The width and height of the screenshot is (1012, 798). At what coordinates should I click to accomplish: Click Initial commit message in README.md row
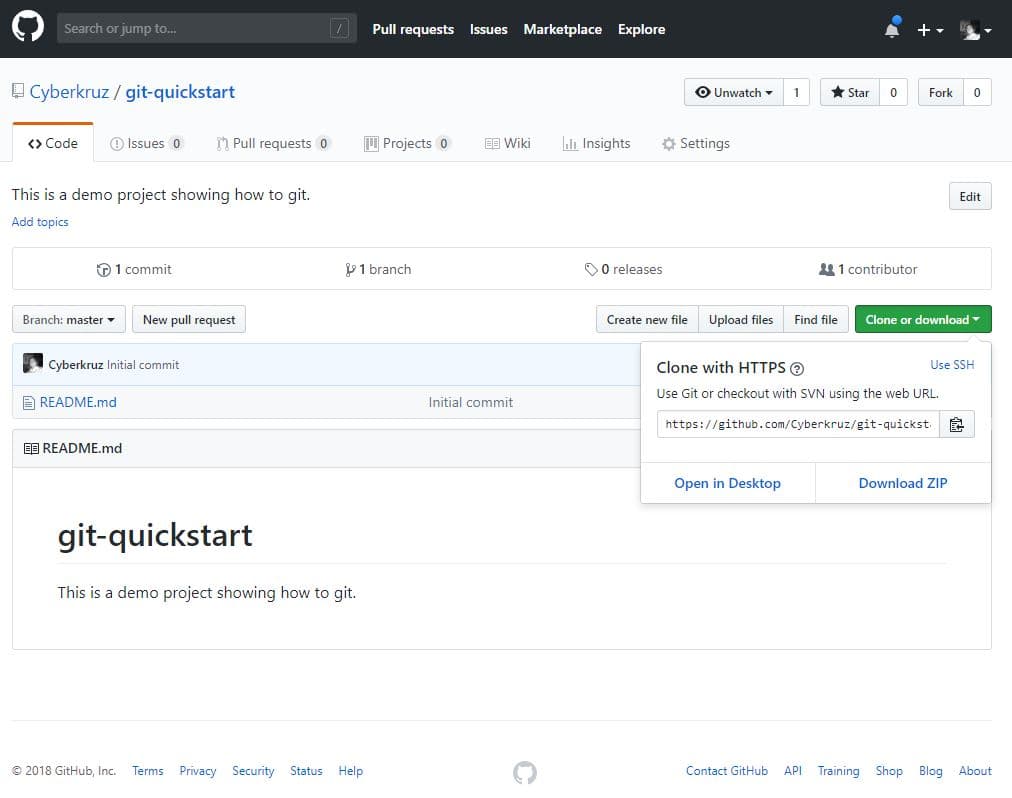pyautogui.click(x=471, y=402)
